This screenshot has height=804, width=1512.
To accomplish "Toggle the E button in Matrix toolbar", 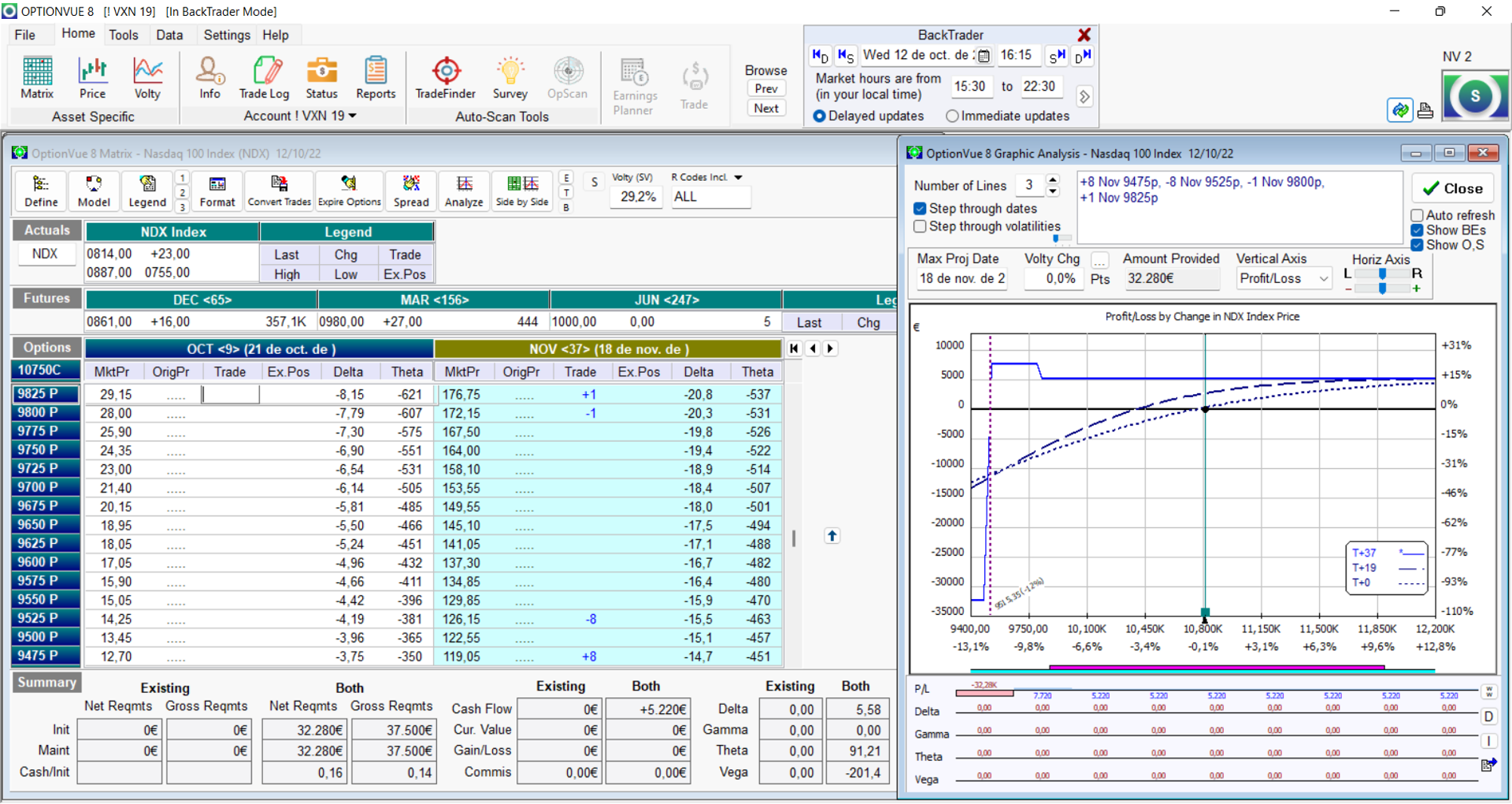I will [x=566, y=178].
